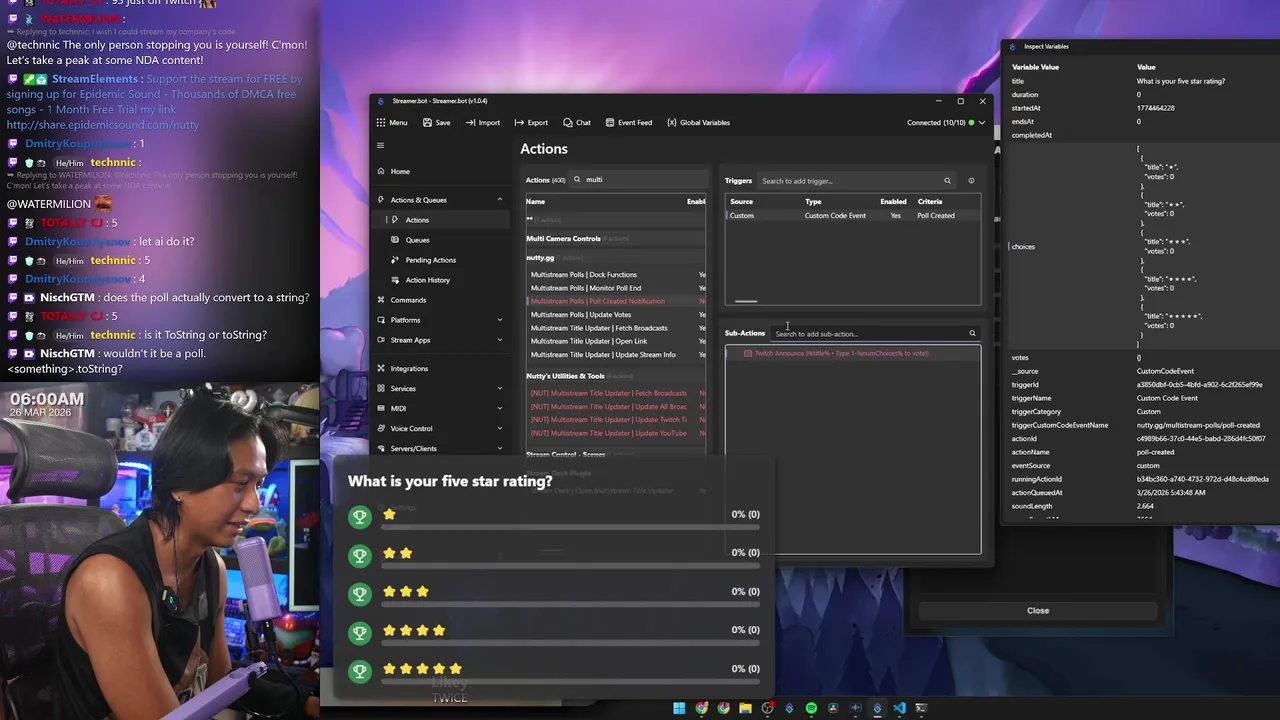Expand the Stream Apps section chevron
The image size is (1280, 720).
(500, 340)
